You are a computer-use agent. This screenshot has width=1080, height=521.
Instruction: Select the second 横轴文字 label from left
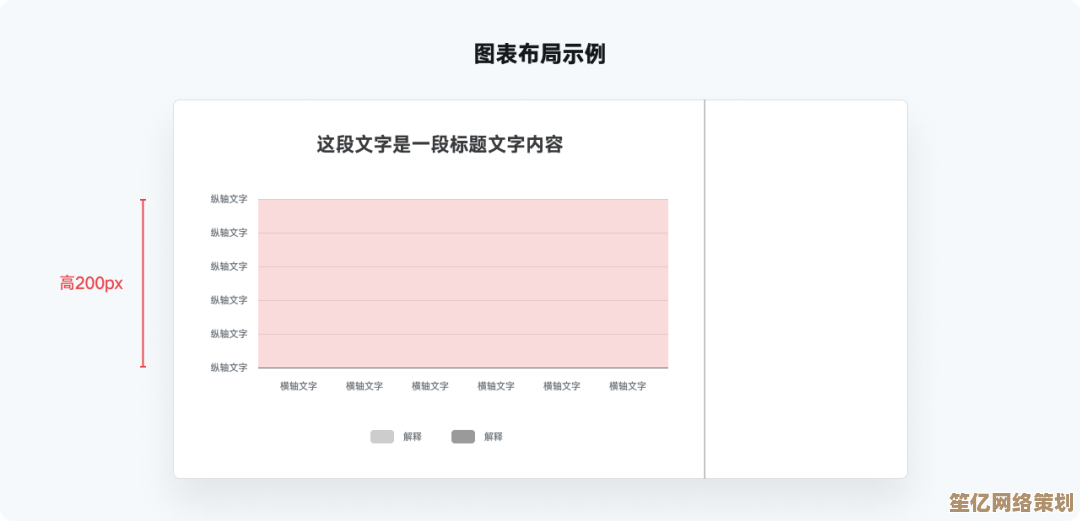click(364, 386)
